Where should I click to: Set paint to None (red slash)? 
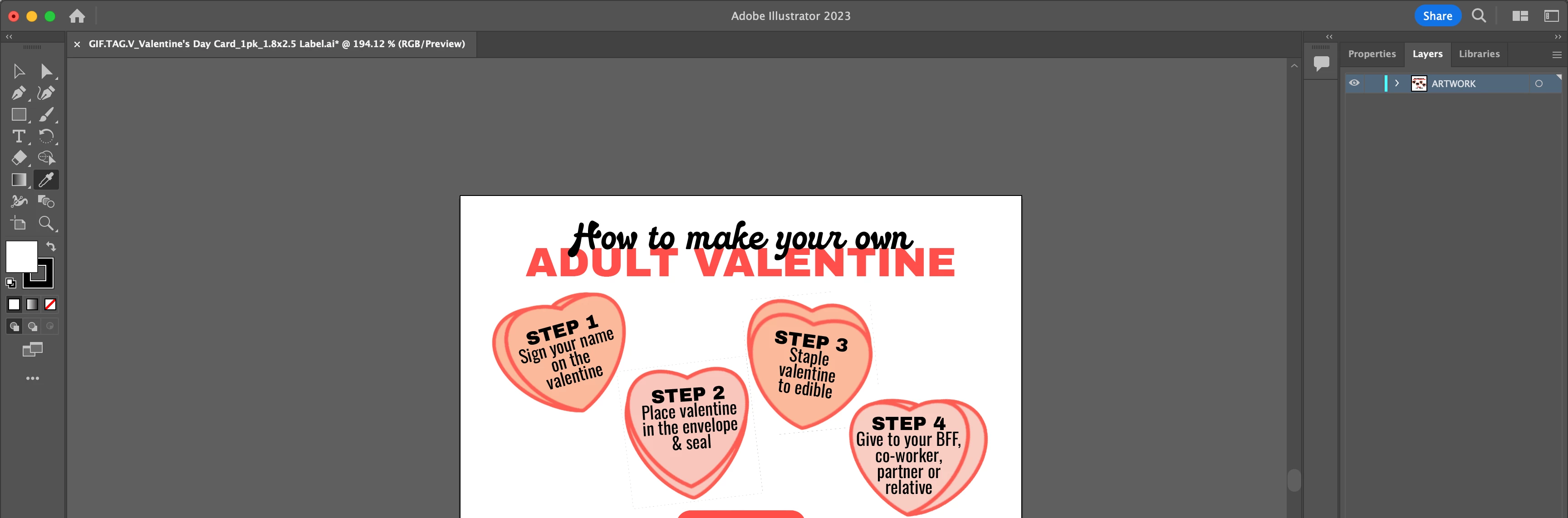tap(50, 304)
